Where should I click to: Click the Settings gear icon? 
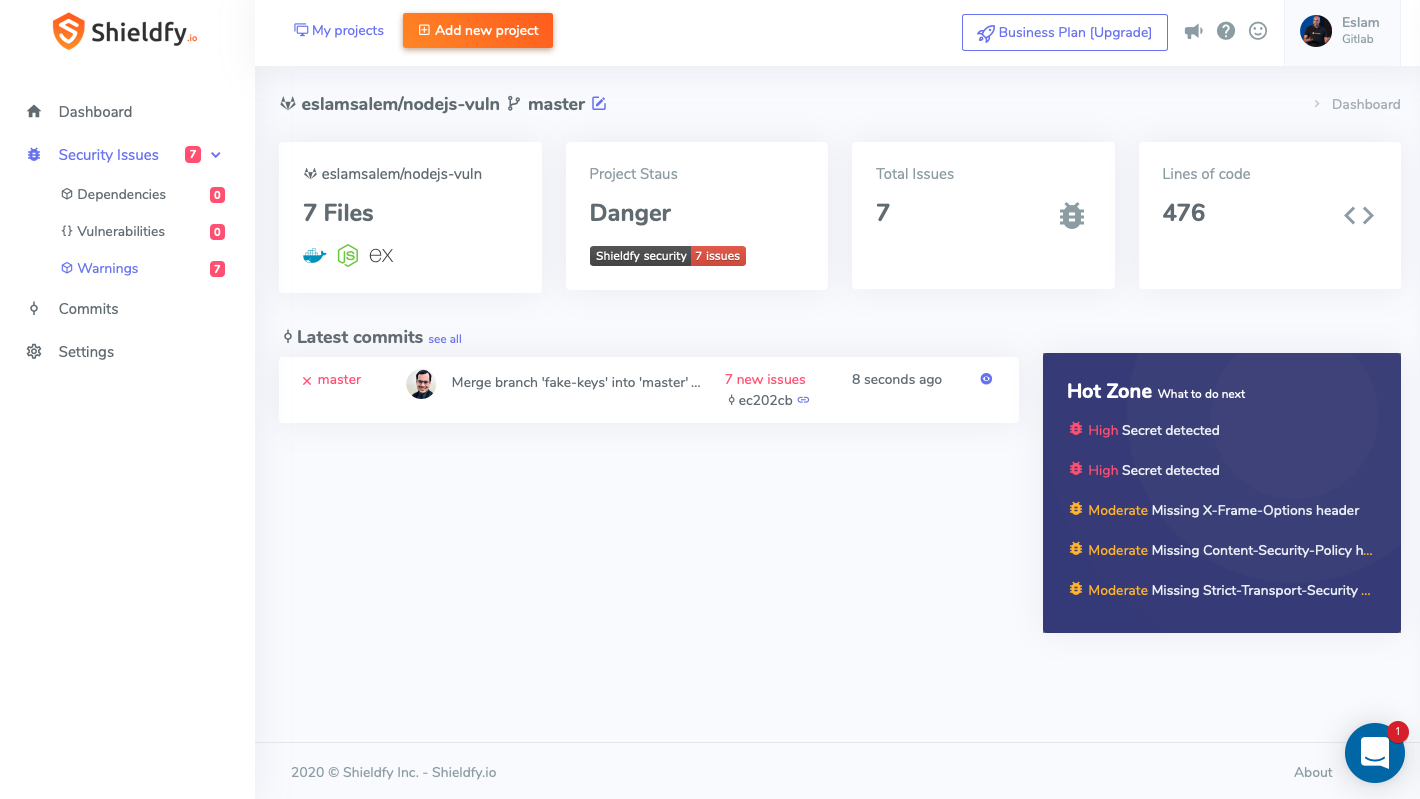(34, 352)
